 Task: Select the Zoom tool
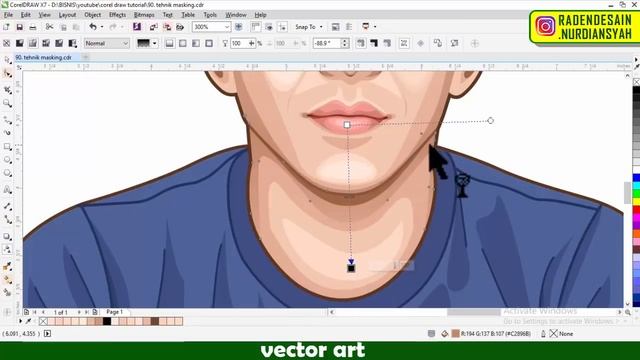point(7,103)
